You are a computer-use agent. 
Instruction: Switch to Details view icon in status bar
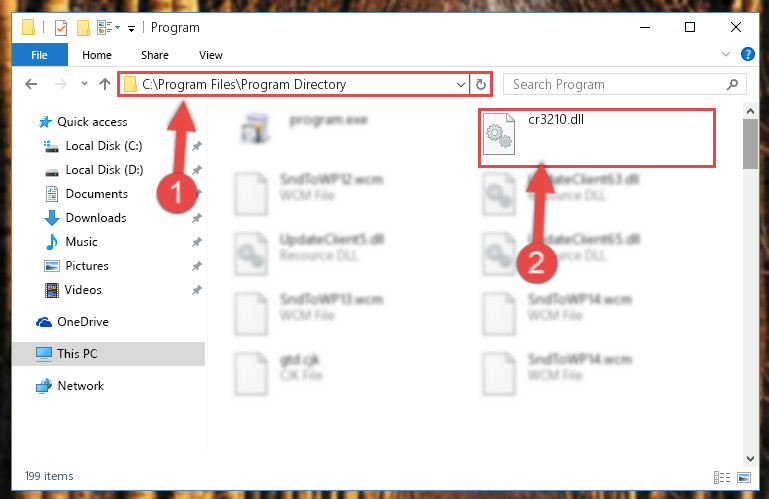pyautogui.click(x=721, y=477)
